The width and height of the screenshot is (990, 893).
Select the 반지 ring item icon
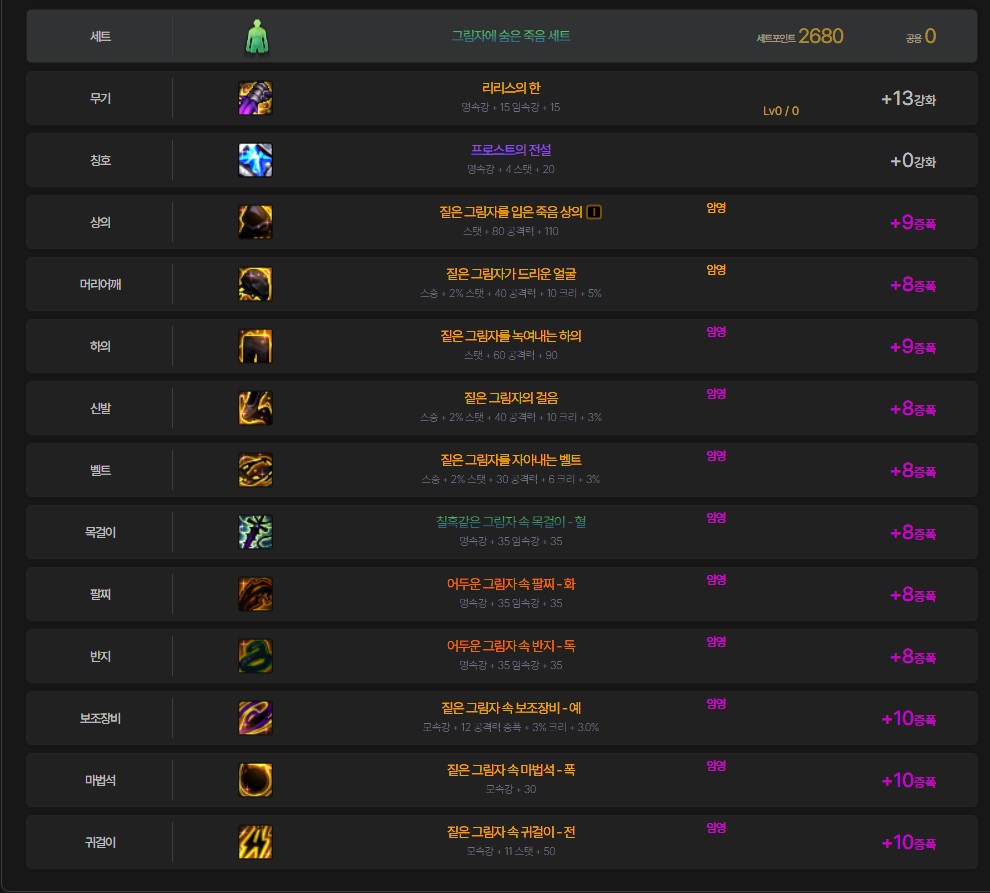pyautogui.click(x=255, y=656)
